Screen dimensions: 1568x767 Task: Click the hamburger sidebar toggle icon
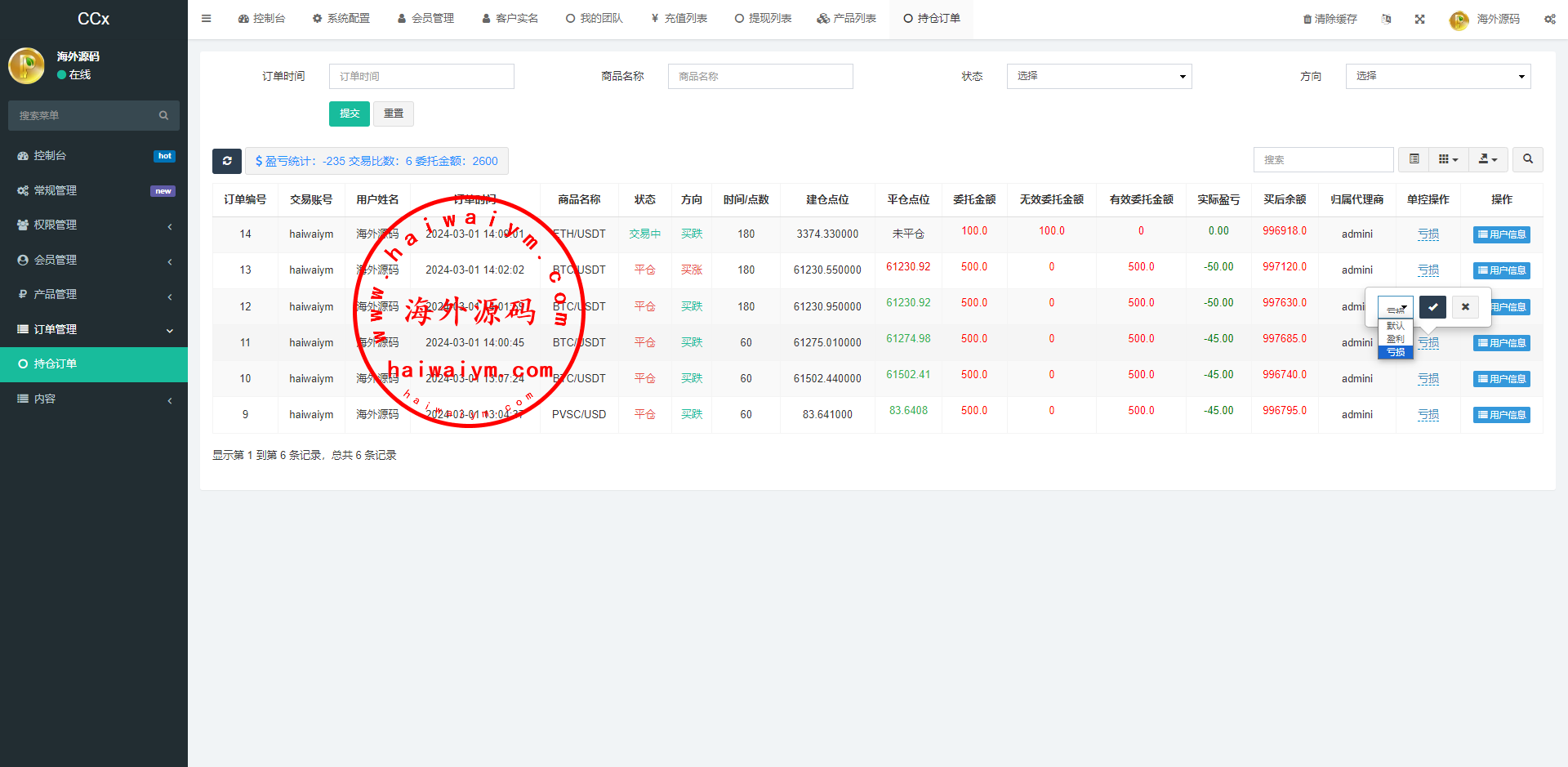tap(206, 19)
